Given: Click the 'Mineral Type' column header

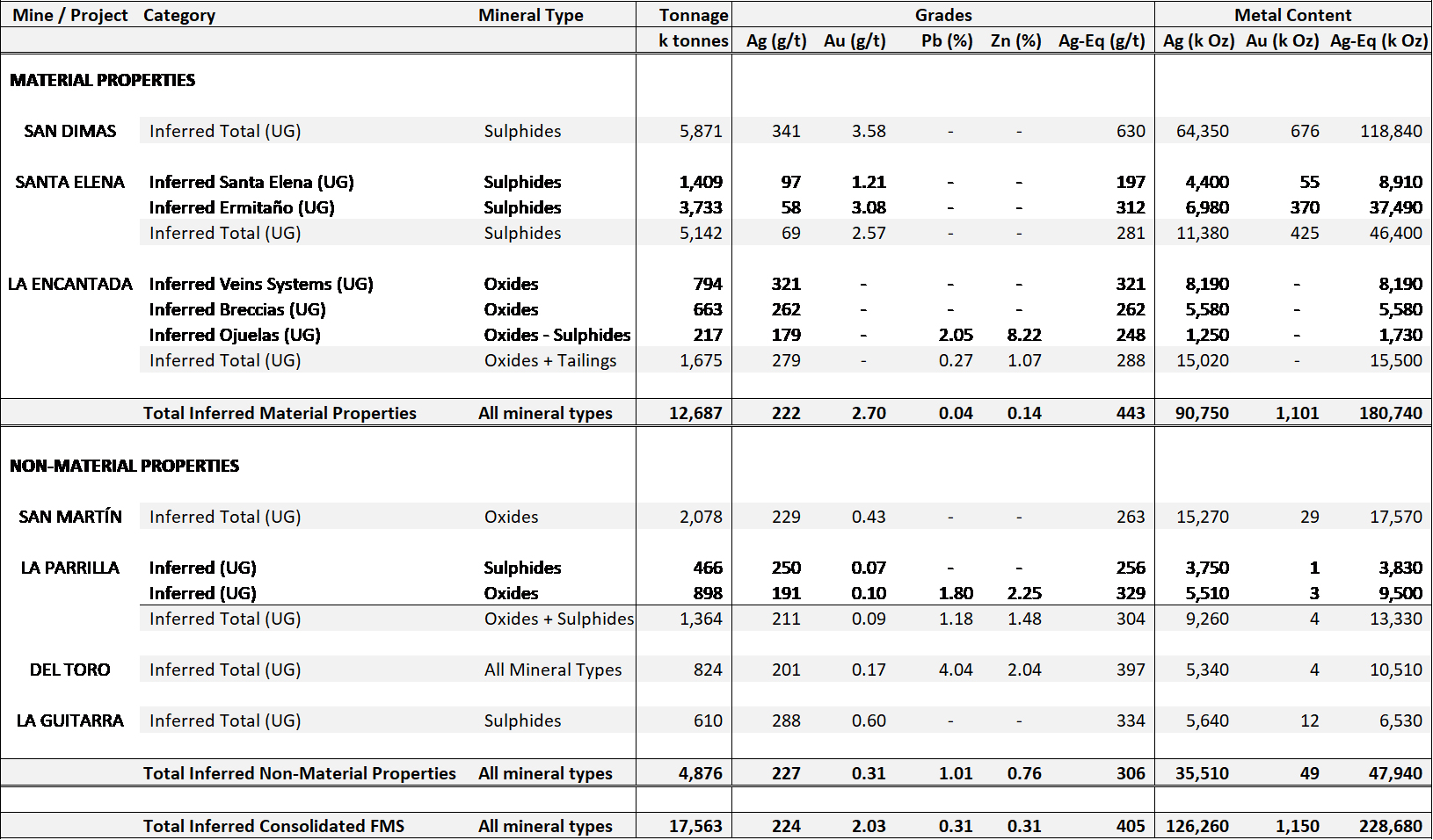Looking at the screenshot, I should point(531,15).
